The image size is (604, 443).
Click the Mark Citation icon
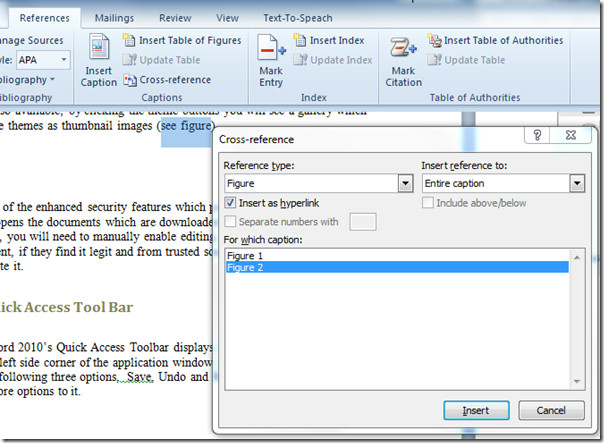403,47
